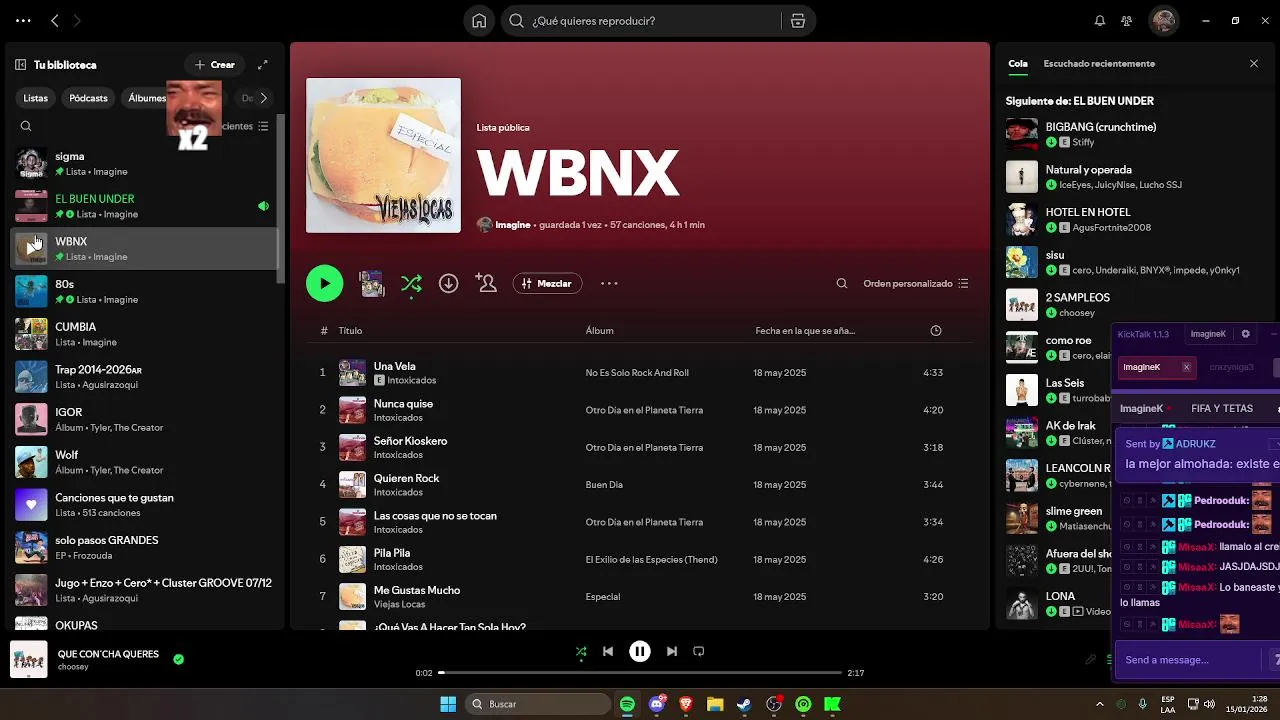Open Brave browser from taskbar

[x=685, y=704]
